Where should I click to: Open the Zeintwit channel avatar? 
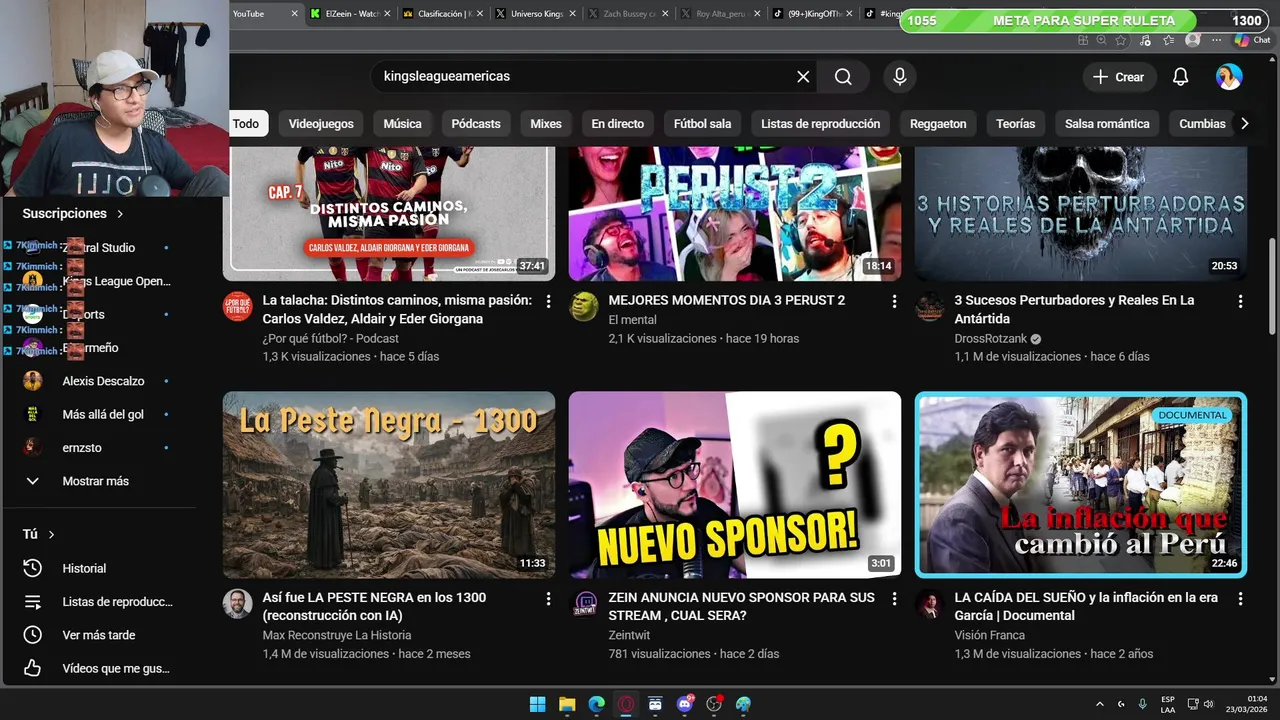coord(583,604)
